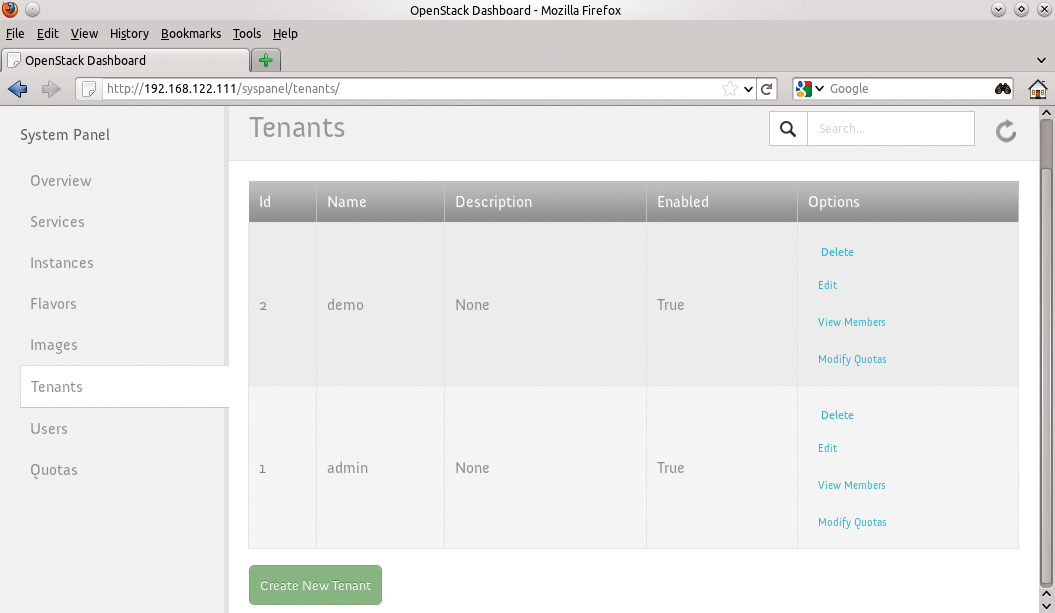
Task: Click the tenant search magnifier icon
Action: [787, 128]
